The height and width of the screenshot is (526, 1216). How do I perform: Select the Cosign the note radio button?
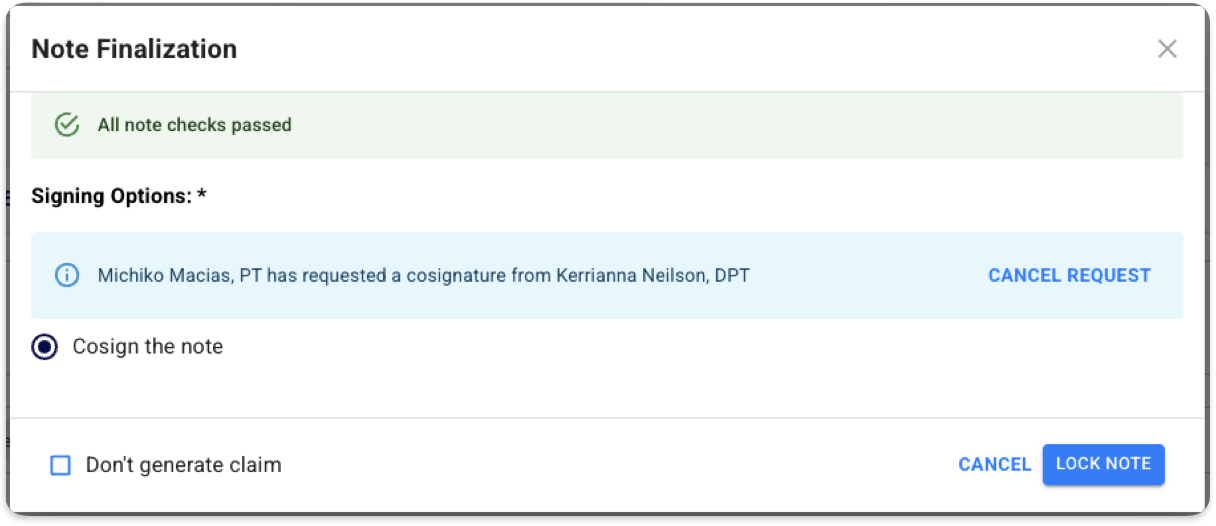(x=44, y=347)
